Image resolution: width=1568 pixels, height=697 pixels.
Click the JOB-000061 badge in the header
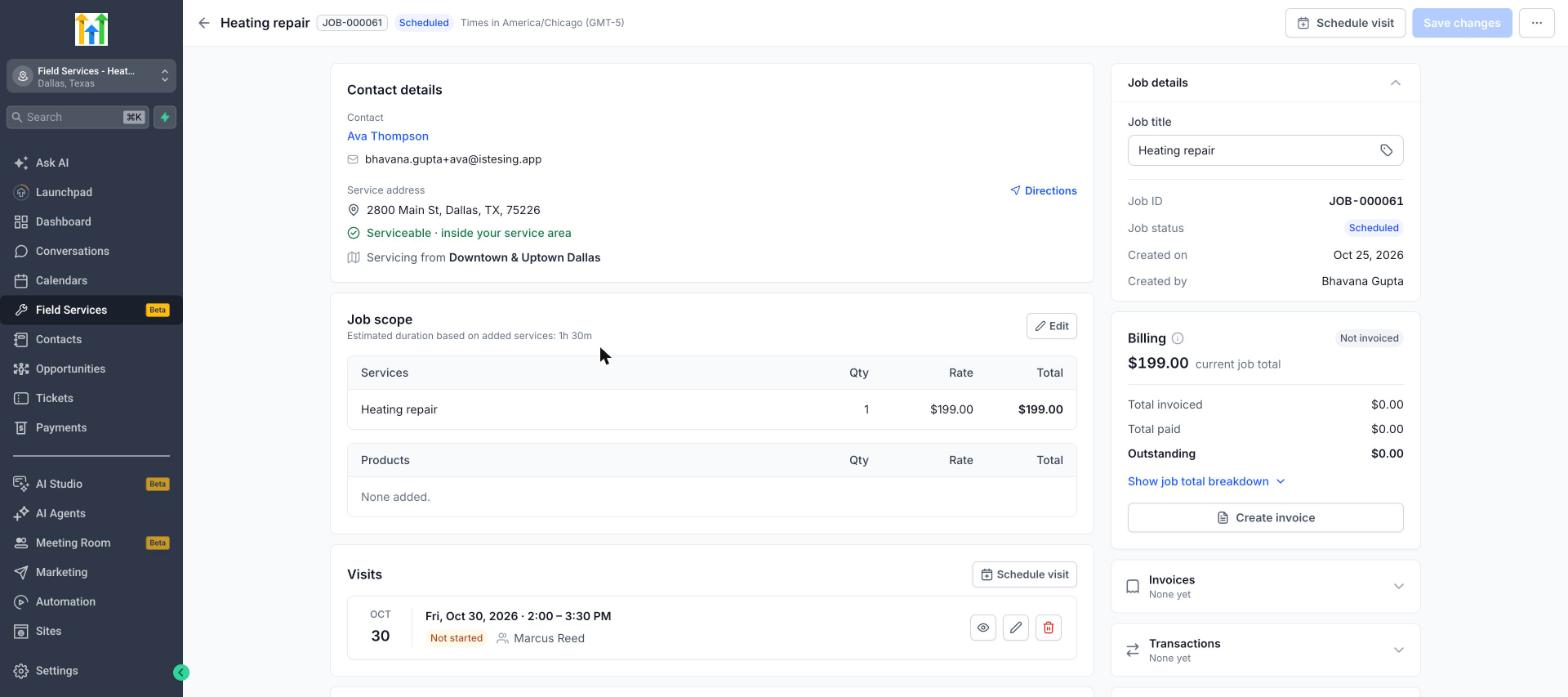[352, 22]
